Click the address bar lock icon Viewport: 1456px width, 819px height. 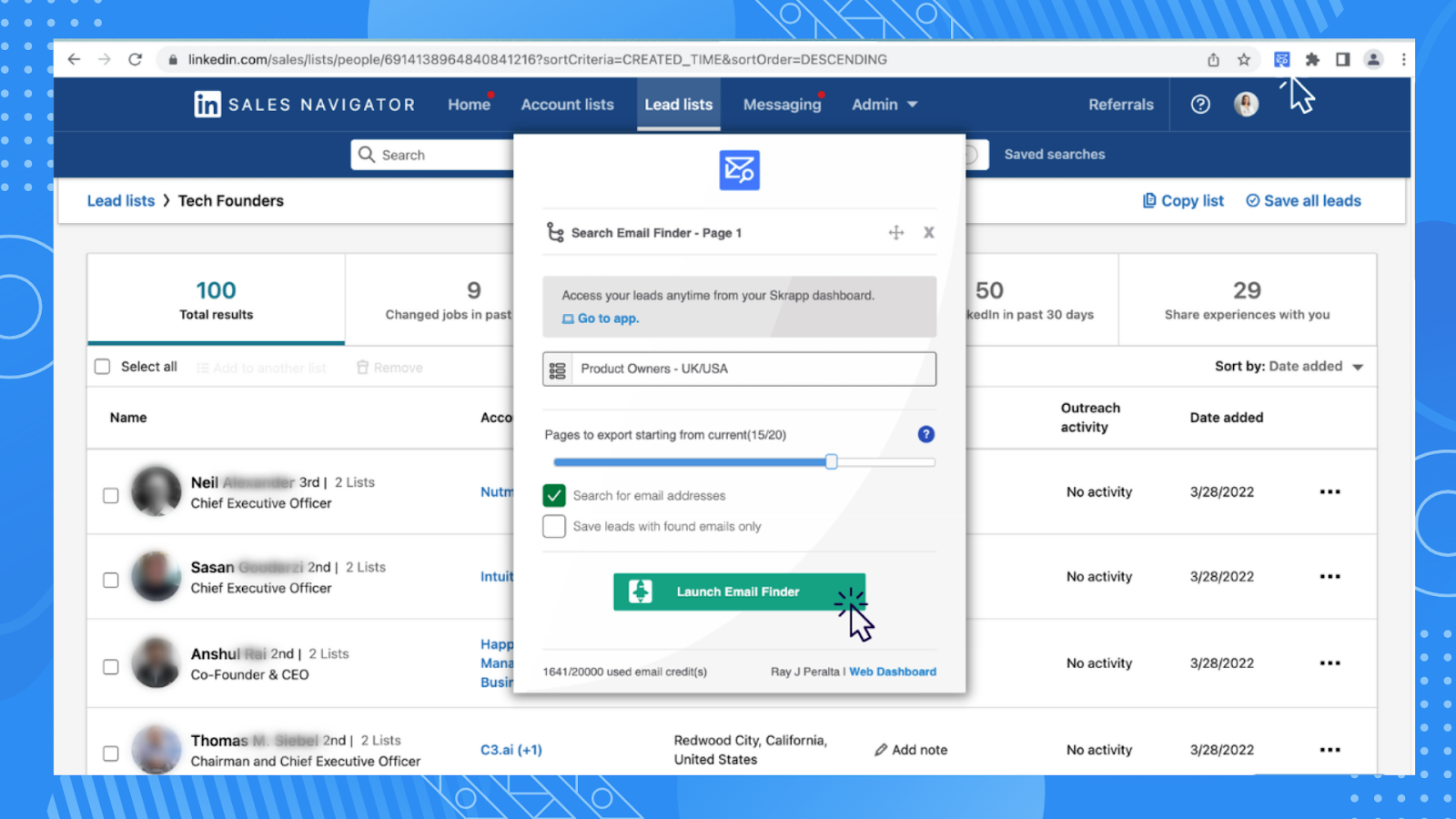(x=173, y=60)
